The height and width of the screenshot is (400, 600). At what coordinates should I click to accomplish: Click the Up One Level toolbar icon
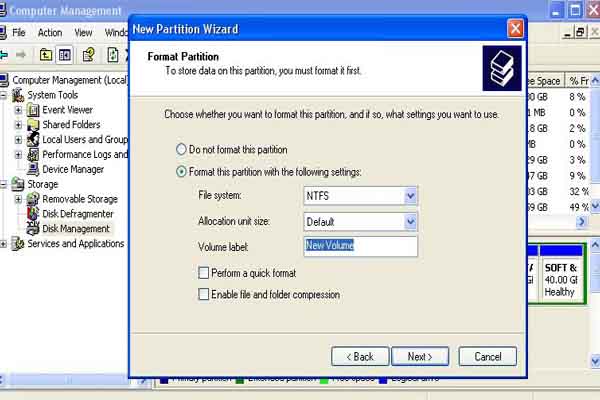coord(44,54)
